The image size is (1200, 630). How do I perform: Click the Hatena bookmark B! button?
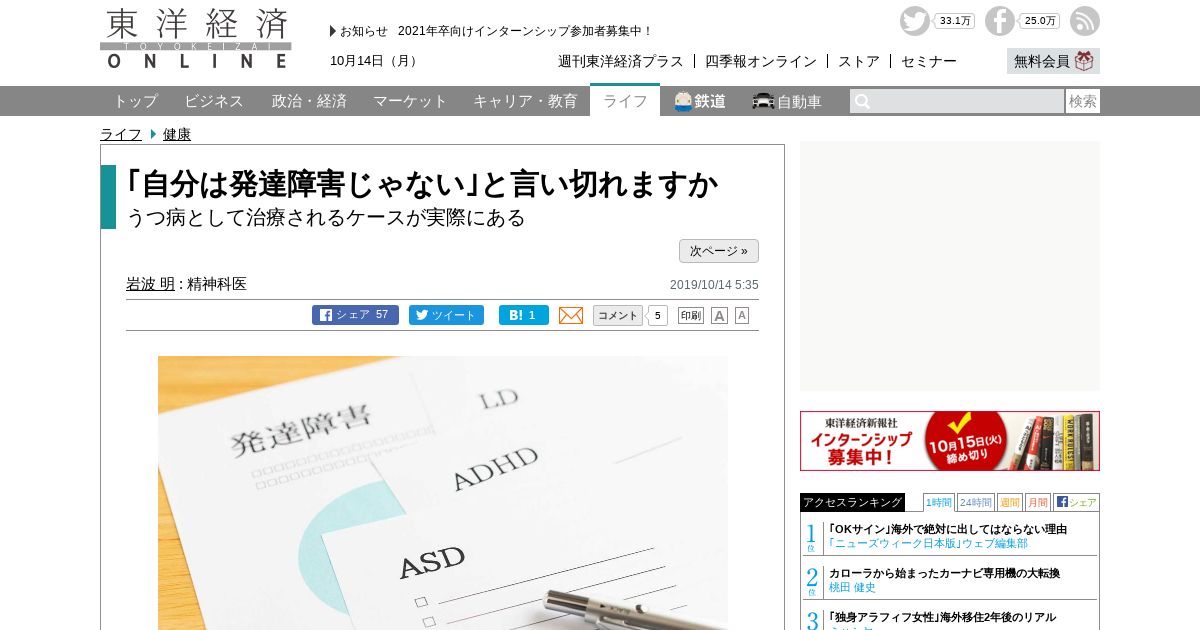coord(524,315)
